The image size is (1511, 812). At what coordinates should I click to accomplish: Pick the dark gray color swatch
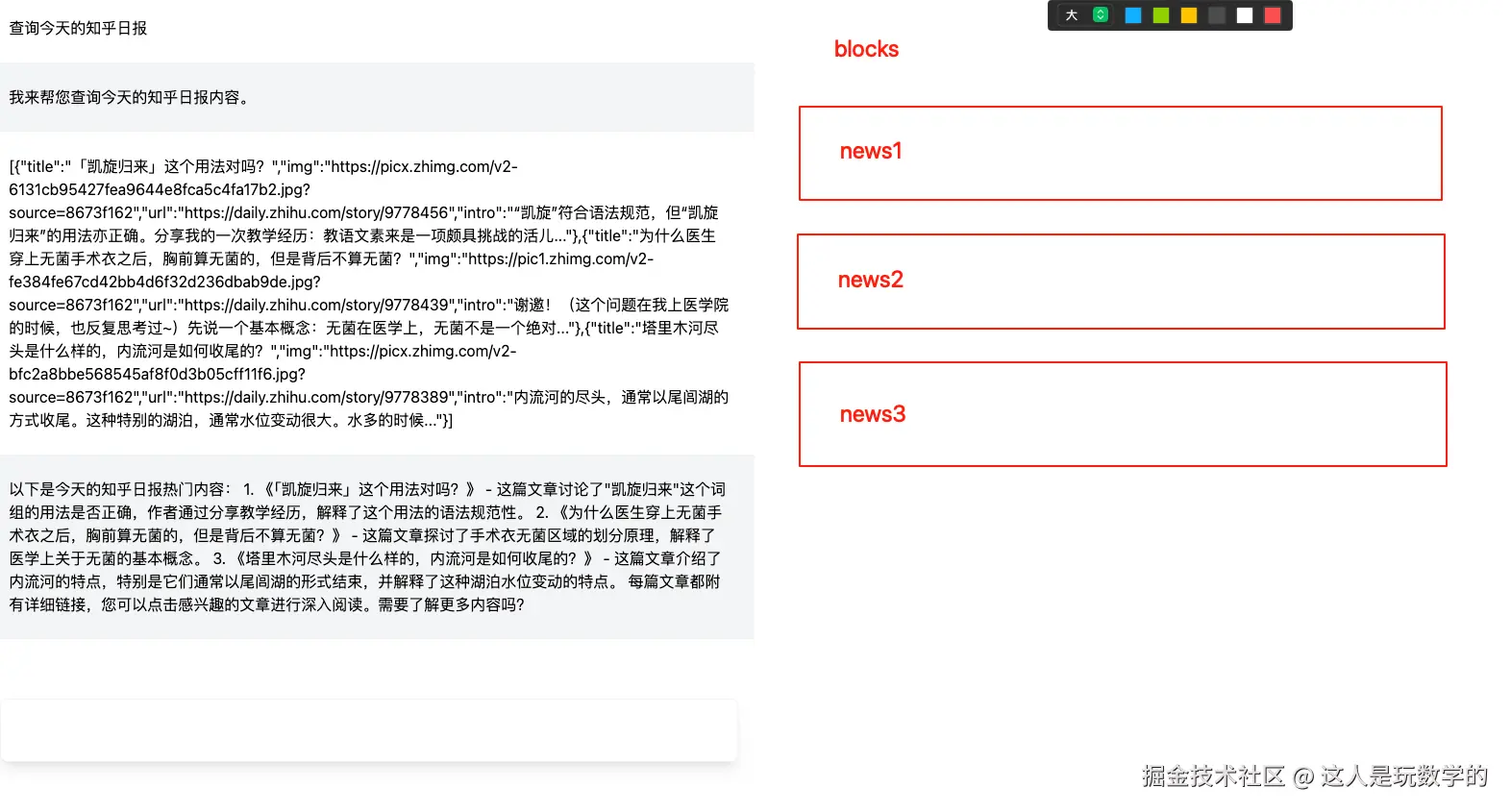(x=1217, y=15)
